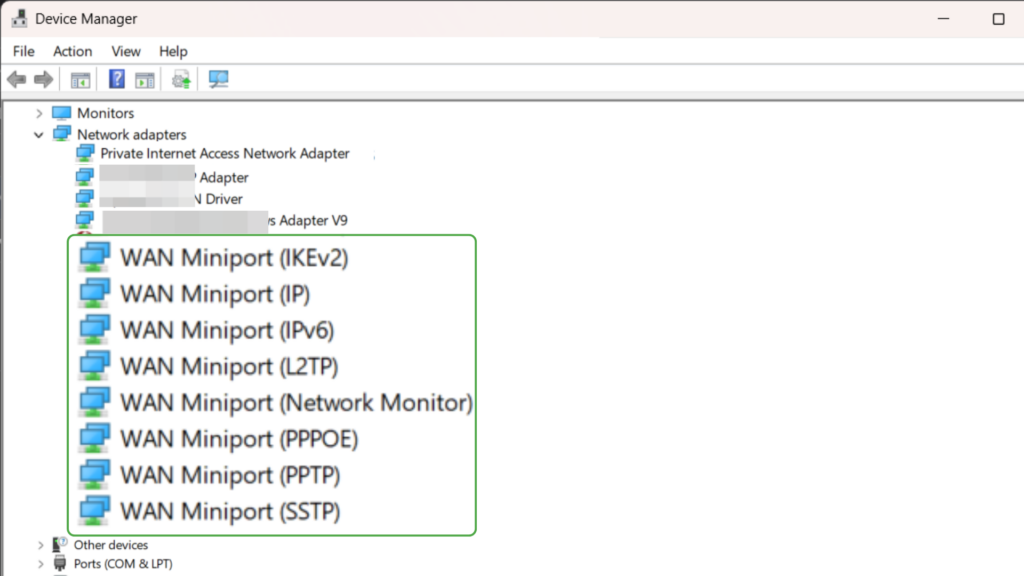Open Help via the blue question mark icon
The width and height of the screenshot is (1024, 576).
(x=117, y=79)
